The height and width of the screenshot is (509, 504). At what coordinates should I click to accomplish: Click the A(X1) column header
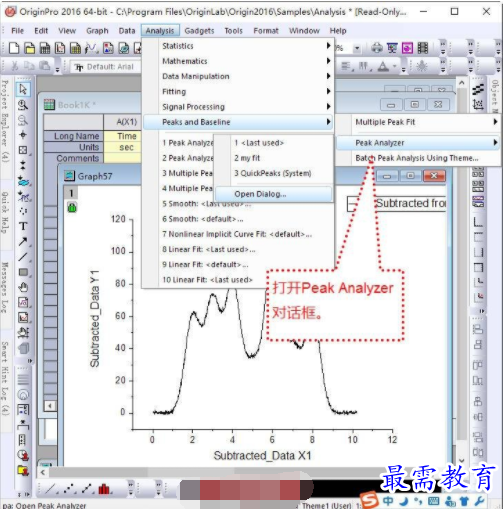(x=123, y=122)
